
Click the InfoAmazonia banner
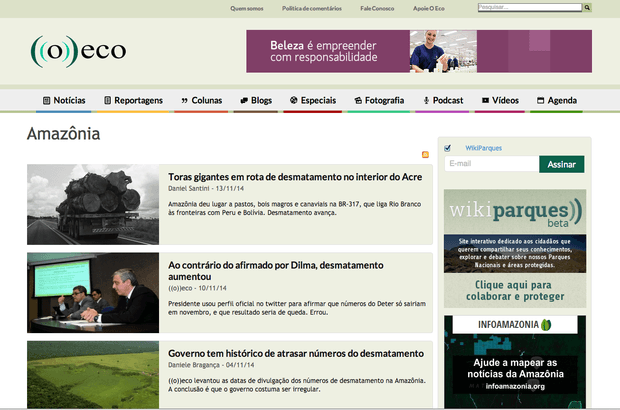(x=515, y=362)
